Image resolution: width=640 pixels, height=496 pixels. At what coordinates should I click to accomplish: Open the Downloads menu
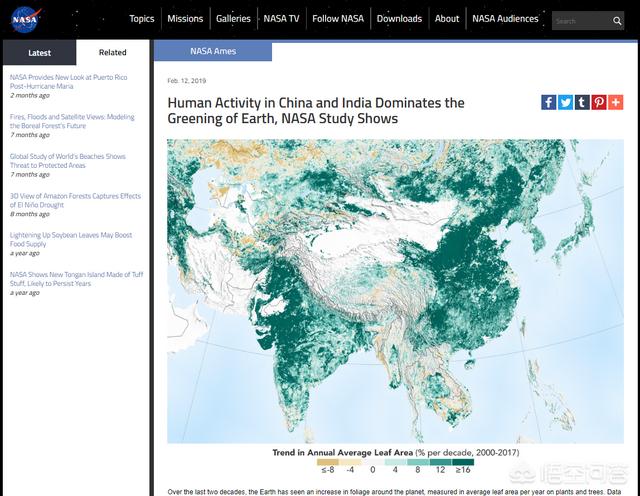399,19
